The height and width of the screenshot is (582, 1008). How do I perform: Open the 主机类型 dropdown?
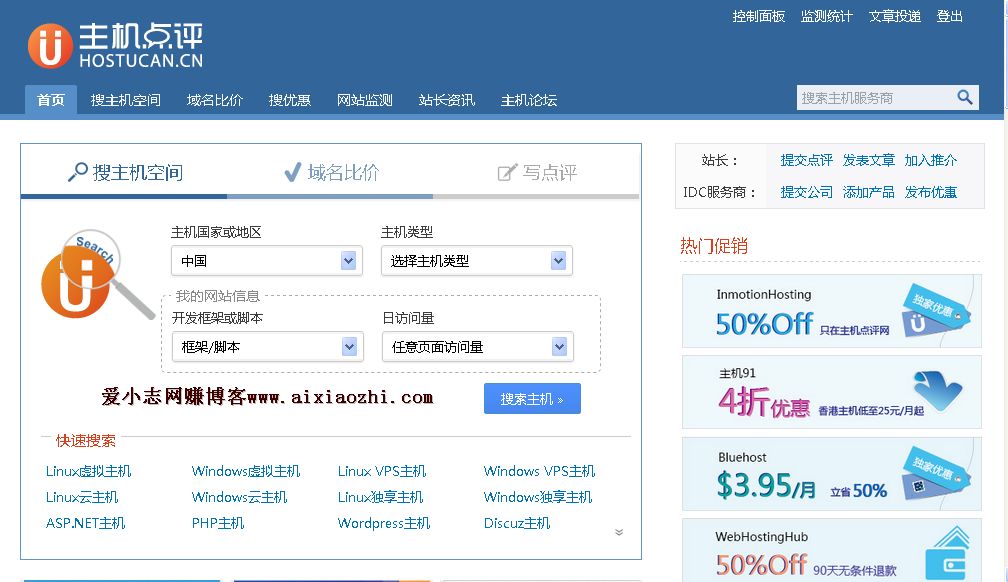[x=476, y=261]
